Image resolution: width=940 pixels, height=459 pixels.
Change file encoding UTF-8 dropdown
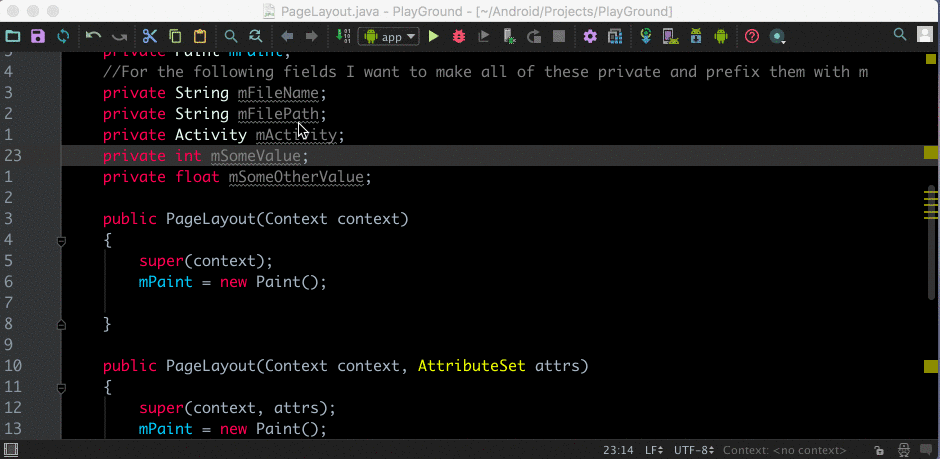(x=694, y=450)
